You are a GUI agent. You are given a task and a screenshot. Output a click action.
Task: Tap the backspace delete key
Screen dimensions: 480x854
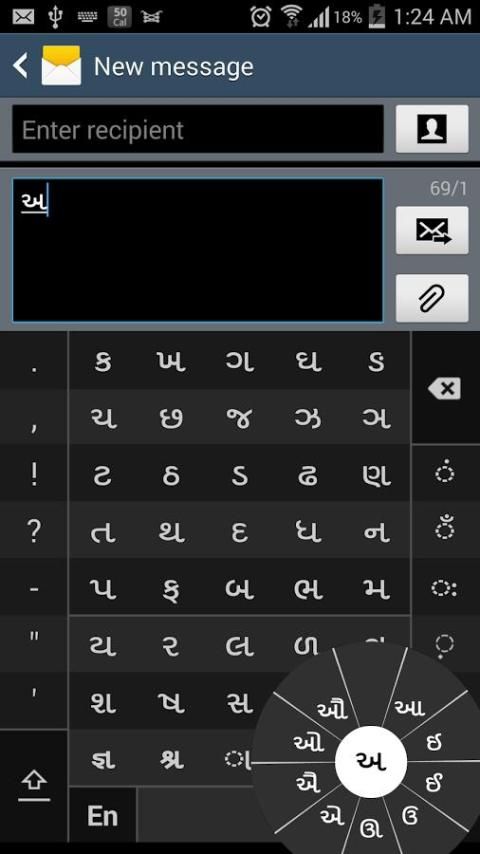tap(445, 388)
